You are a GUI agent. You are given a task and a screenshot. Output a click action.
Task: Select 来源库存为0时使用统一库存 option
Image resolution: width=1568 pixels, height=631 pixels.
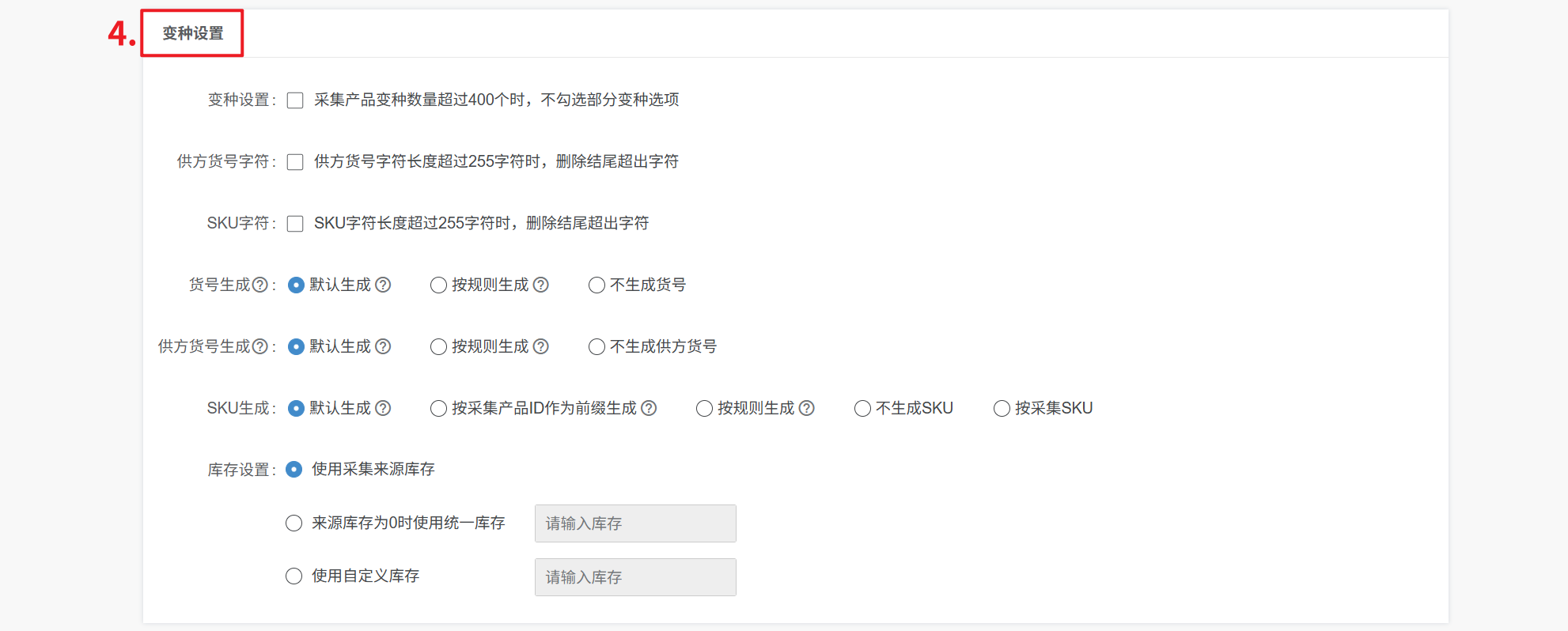294,523
